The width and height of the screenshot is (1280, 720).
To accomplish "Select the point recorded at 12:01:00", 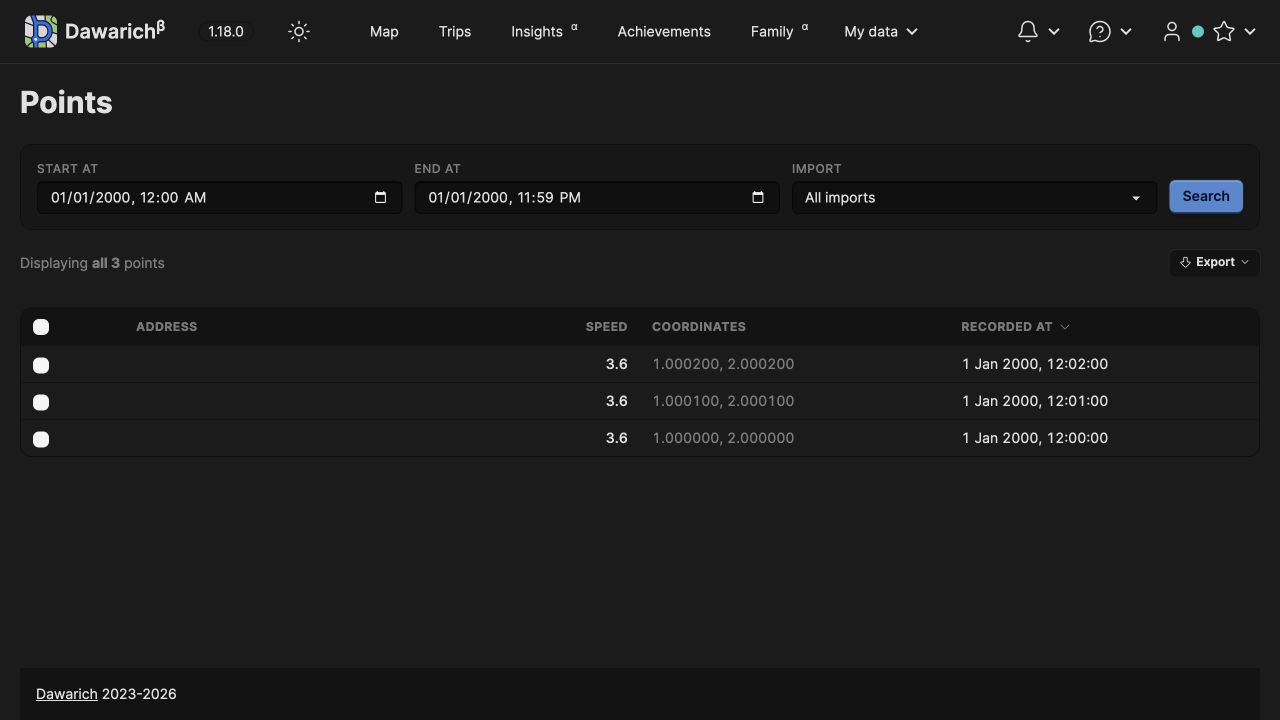I will tap(41, 402).
